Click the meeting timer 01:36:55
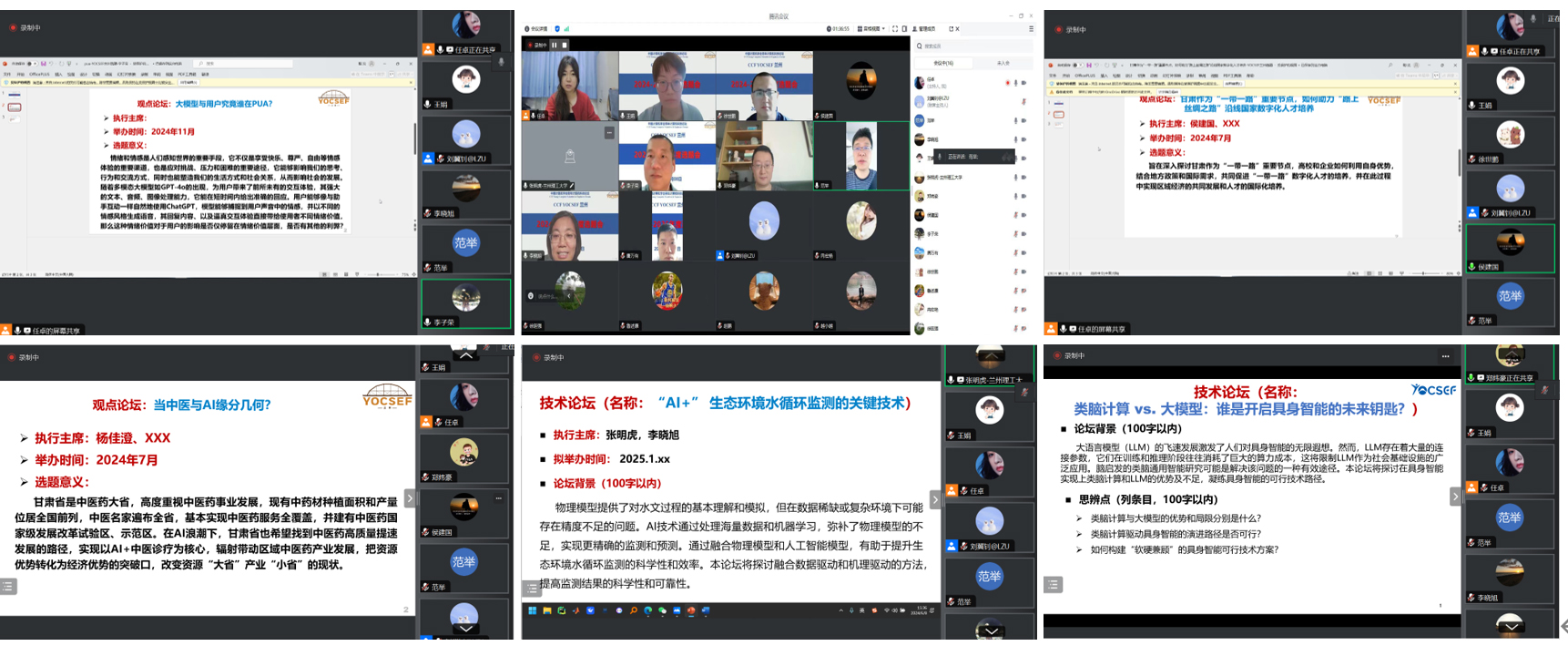 838,29
